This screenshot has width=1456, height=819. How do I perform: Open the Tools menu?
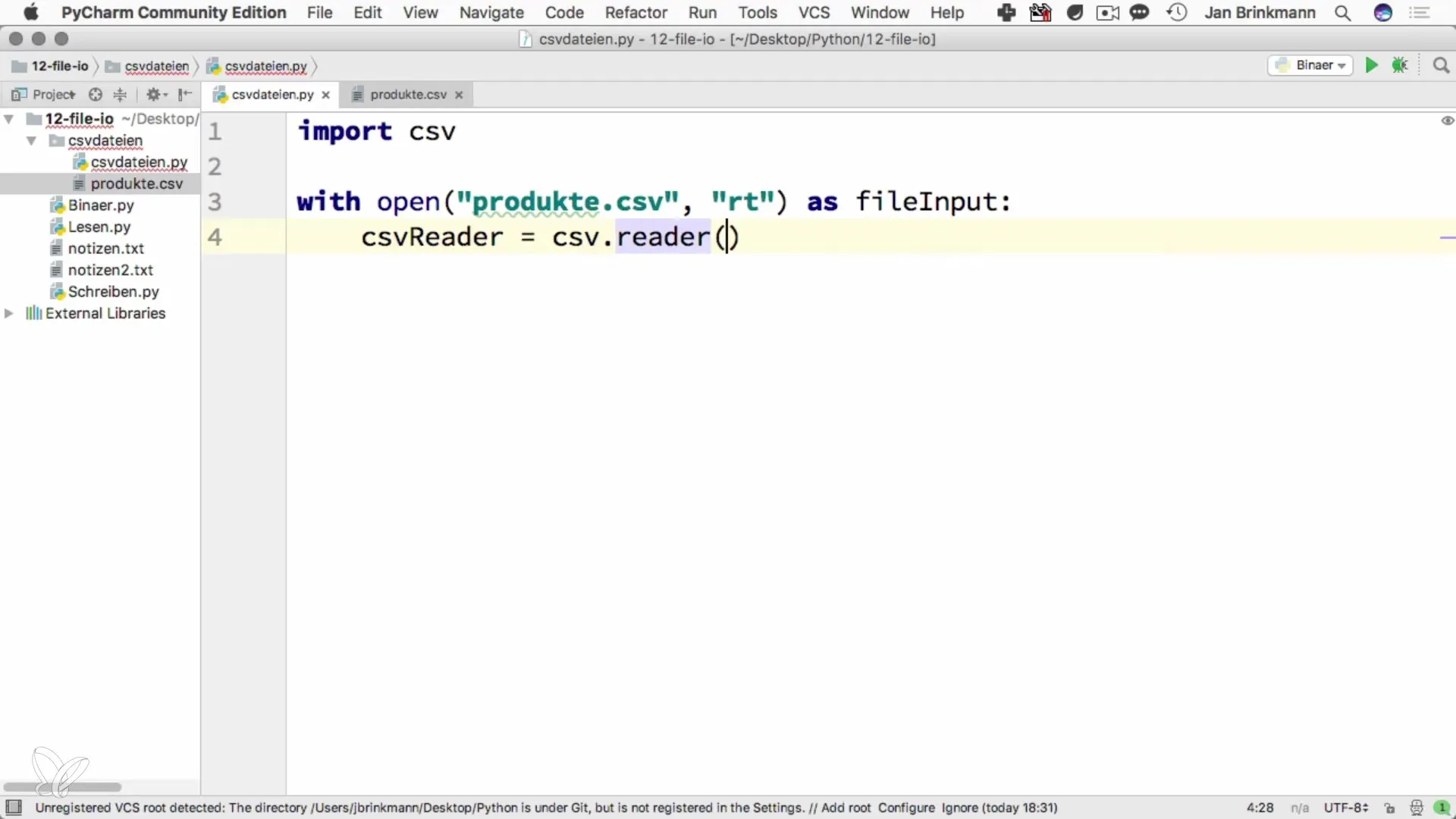click(x=758, y=13)
